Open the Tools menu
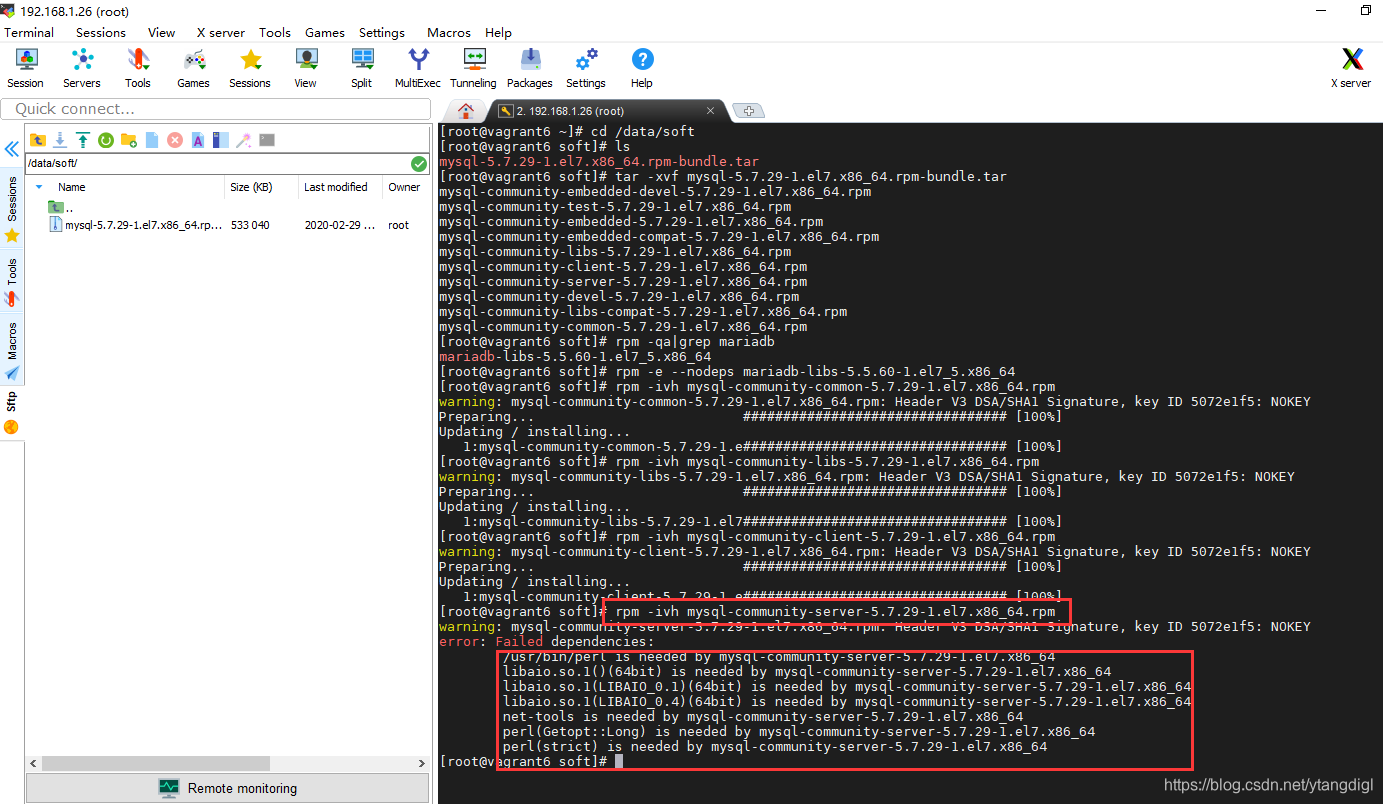The width and height of the screenshot is (1383, 804). click(x=275, y=32)
